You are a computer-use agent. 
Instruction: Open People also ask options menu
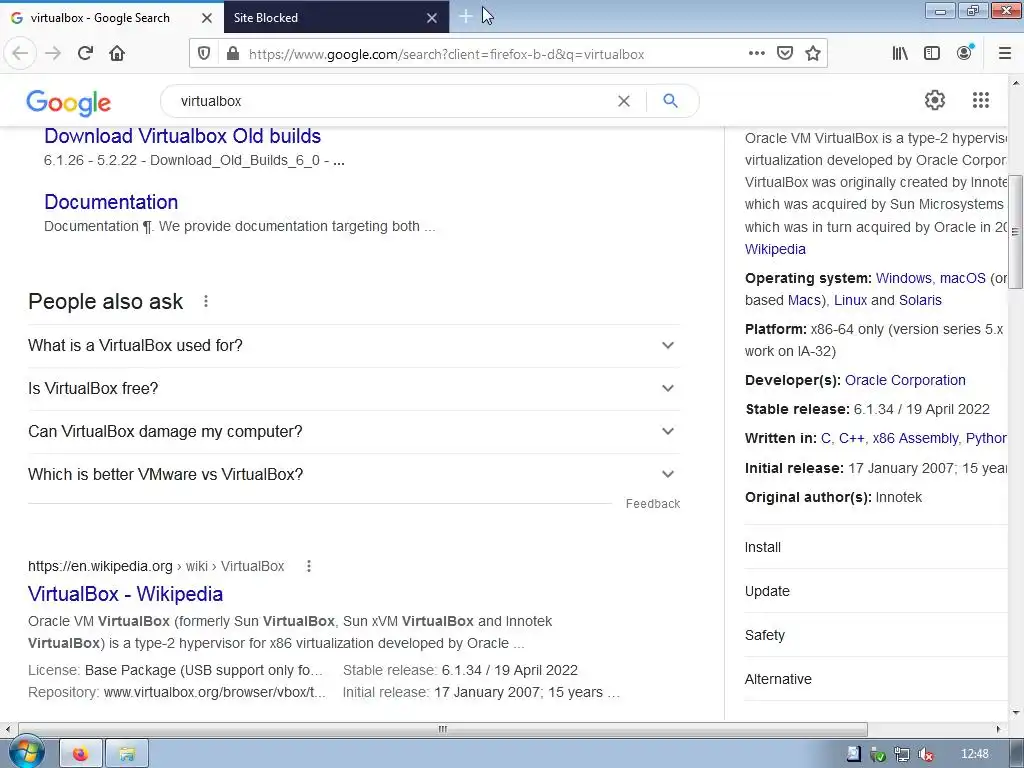point(206,301)
